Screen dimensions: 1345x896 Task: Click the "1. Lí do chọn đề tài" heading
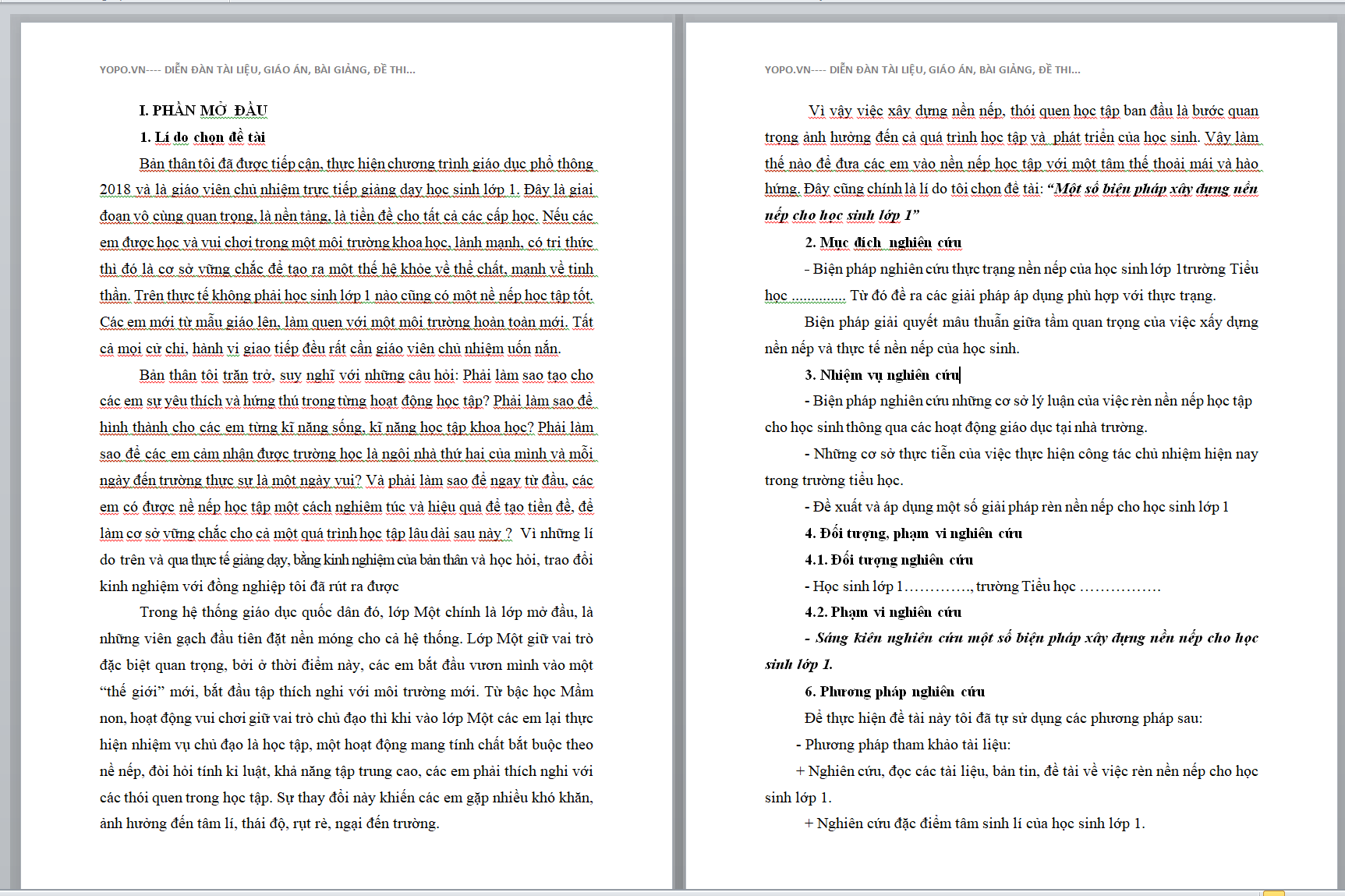202,137
